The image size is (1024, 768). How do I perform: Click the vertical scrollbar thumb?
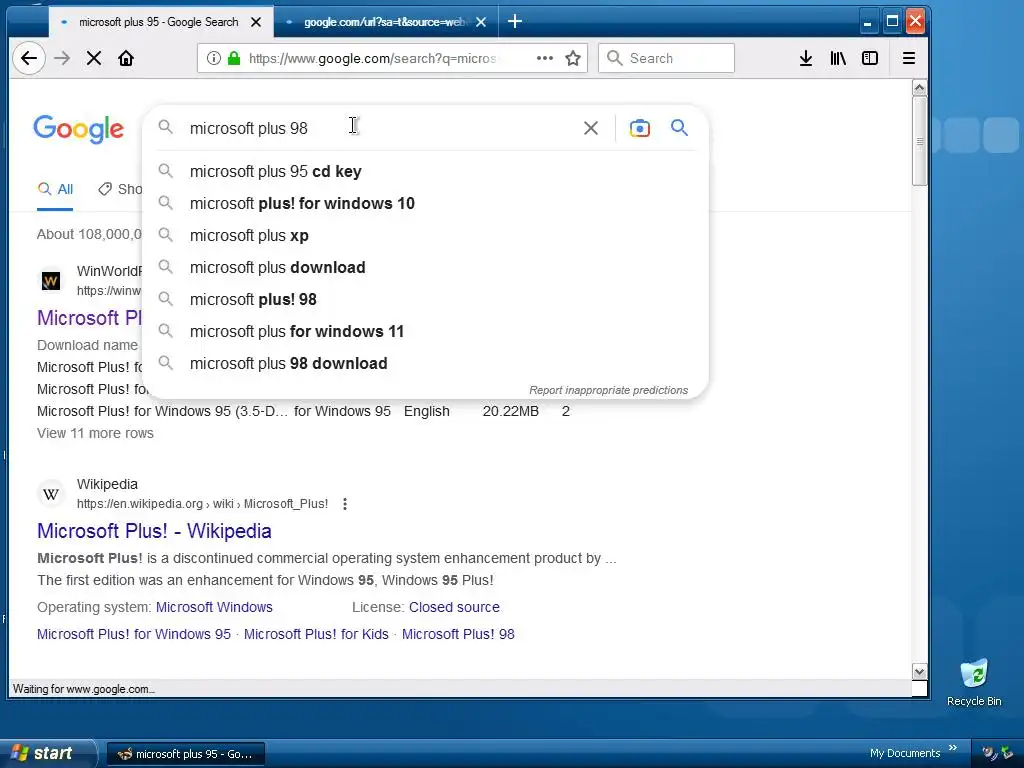coord(920,141)
